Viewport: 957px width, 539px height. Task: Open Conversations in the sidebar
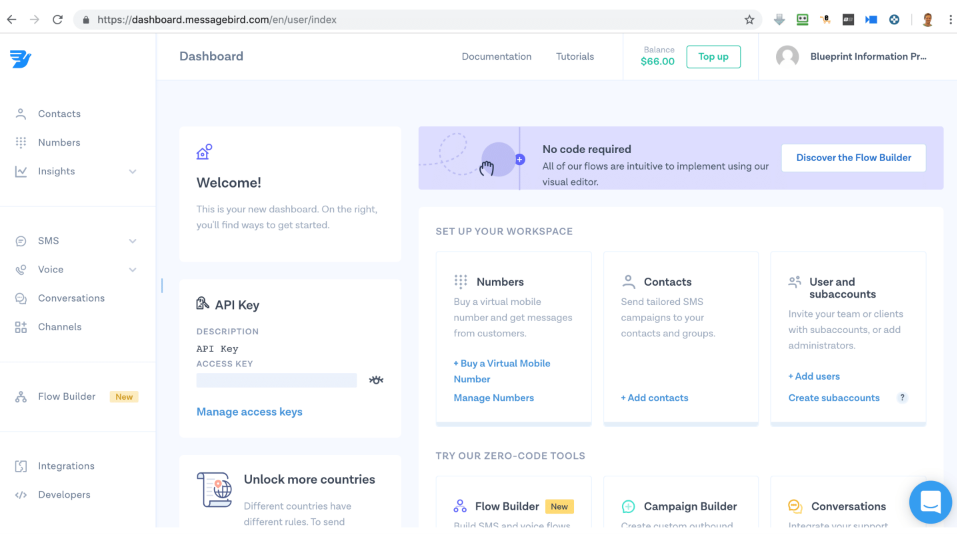(x=71, y=298)
